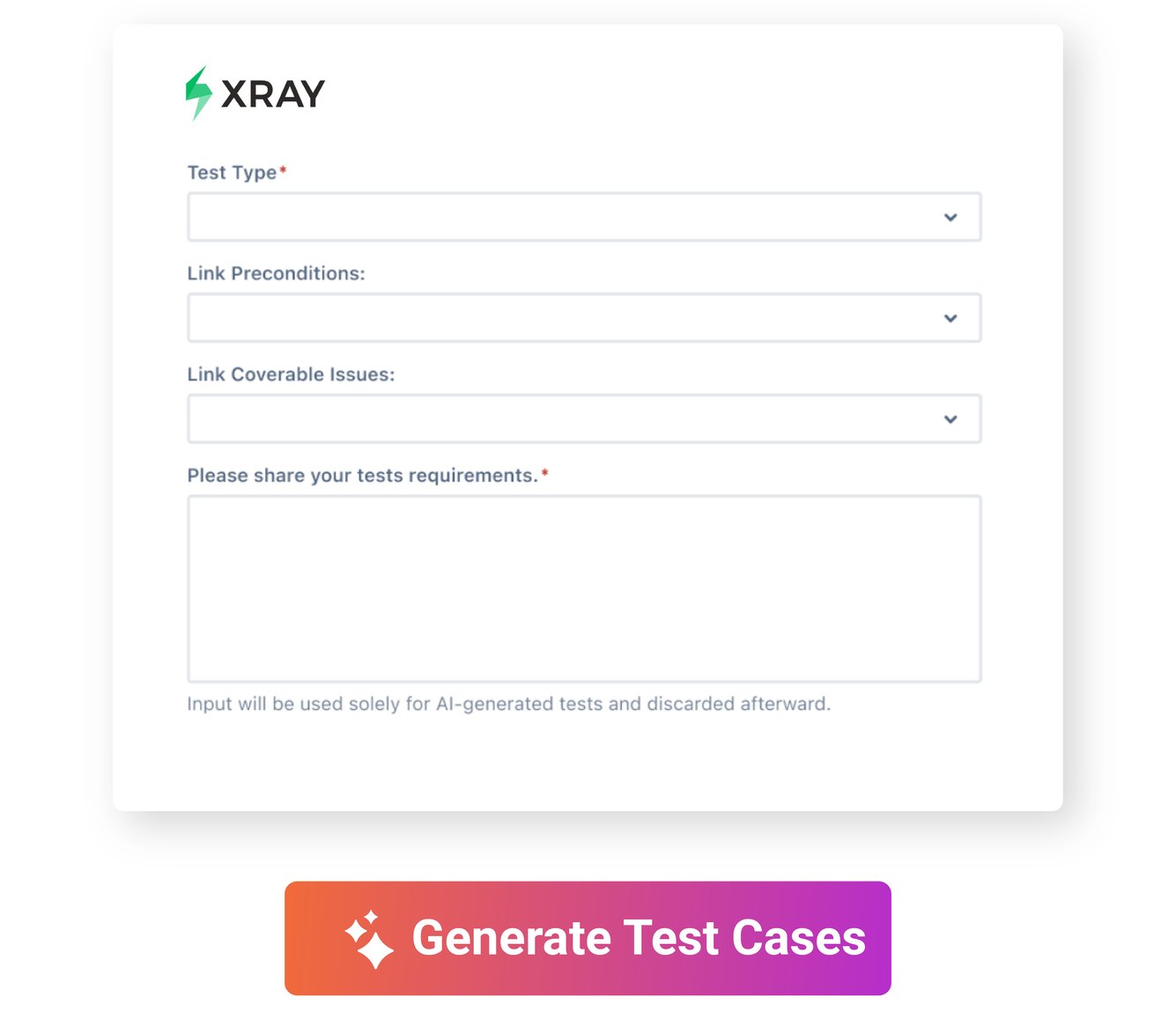1176x1019 pixels.
Task: Click the Generate Test Cases button
Action: click(x=588, y=938)
